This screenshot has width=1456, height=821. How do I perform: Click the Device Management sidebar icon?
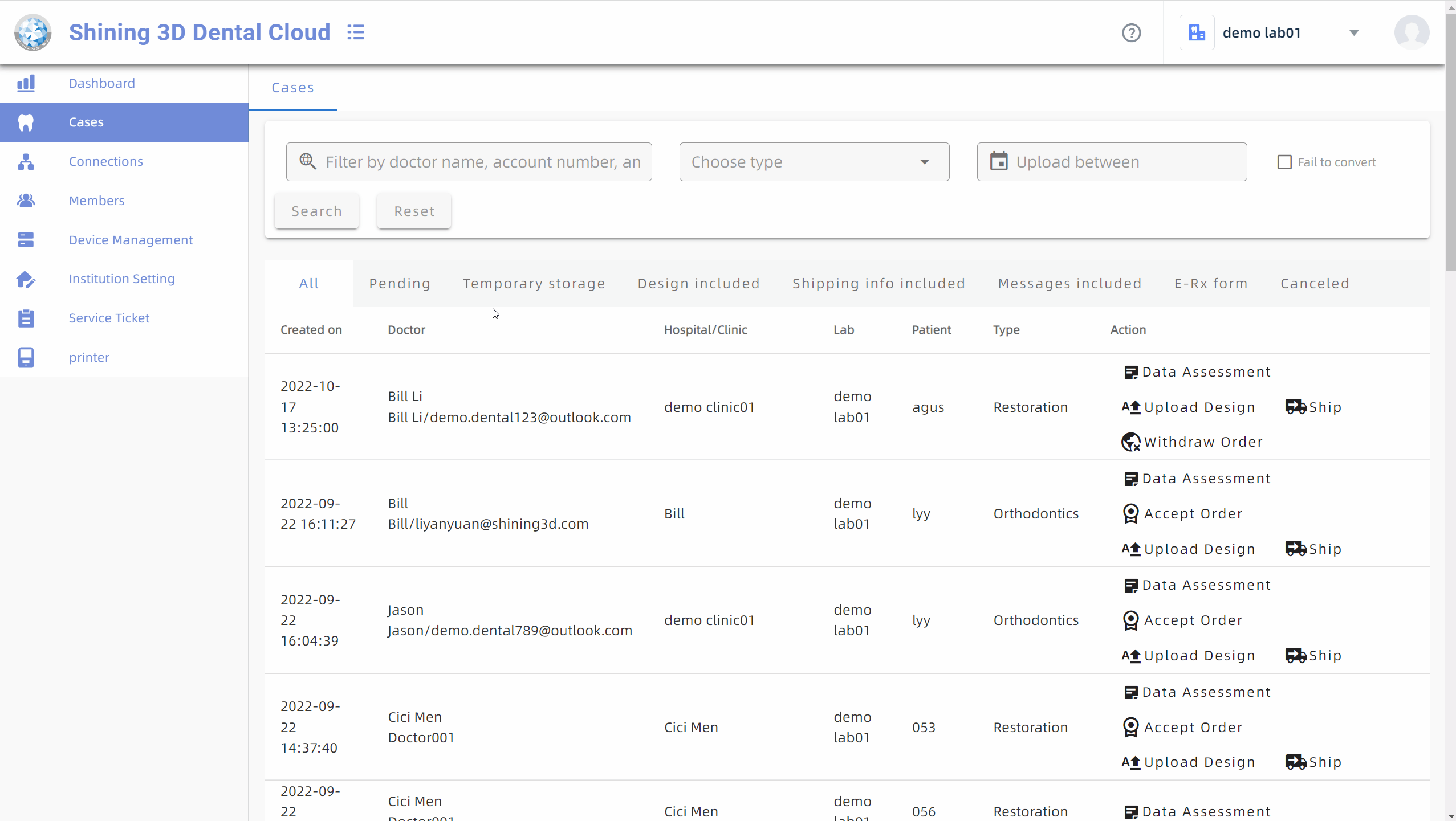pyautogui.click(x=26, y=240)
